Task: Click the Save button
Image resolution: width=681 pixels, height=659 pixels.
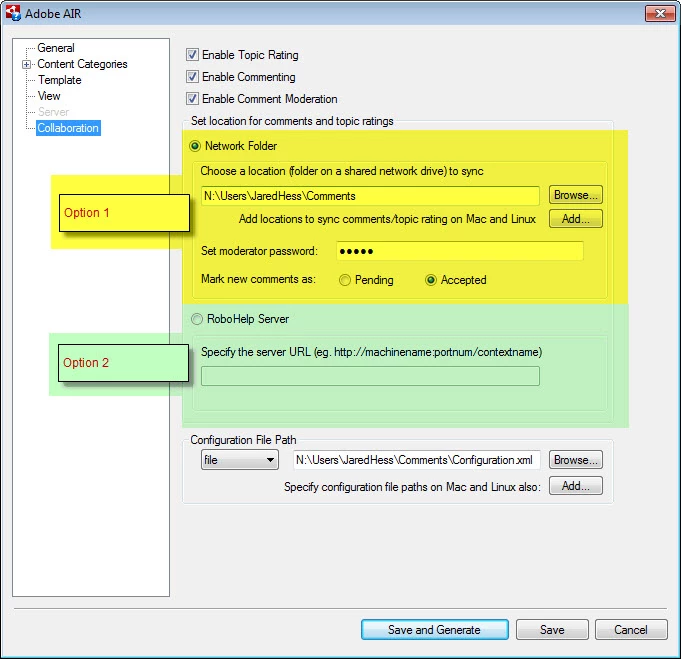Action: (552, 629)
